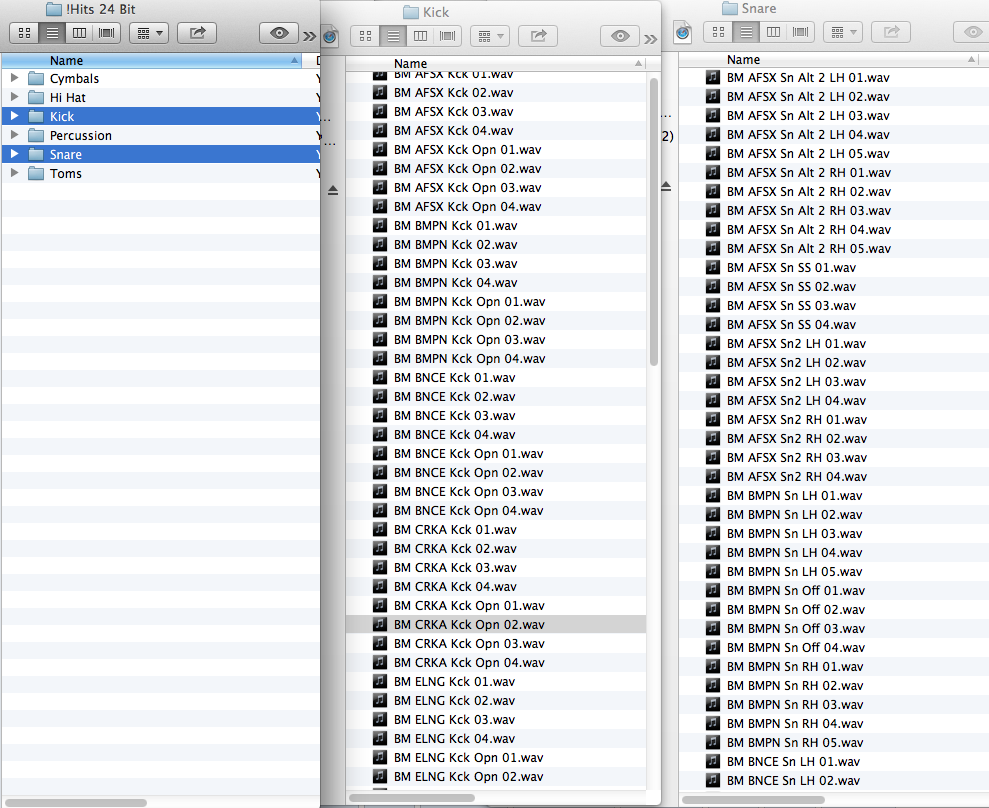Screen dimensions: 989x808
Task: Choose Cover Flow view in !Hits 24 Bit window
Action: click(x=106, y=33)
